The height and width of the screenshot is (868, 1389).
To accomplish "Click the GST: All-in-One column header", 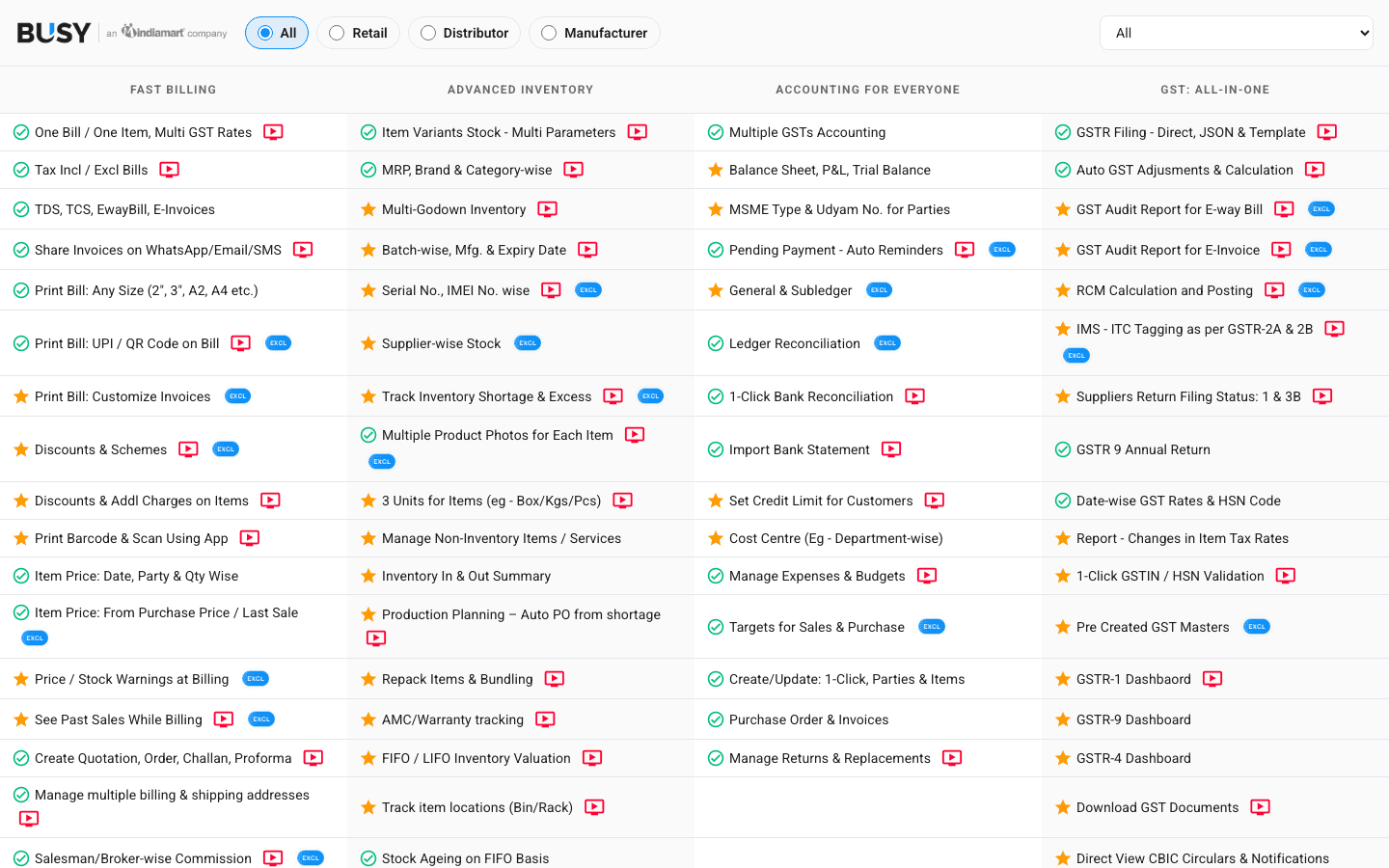I will tap(1215, 90).
